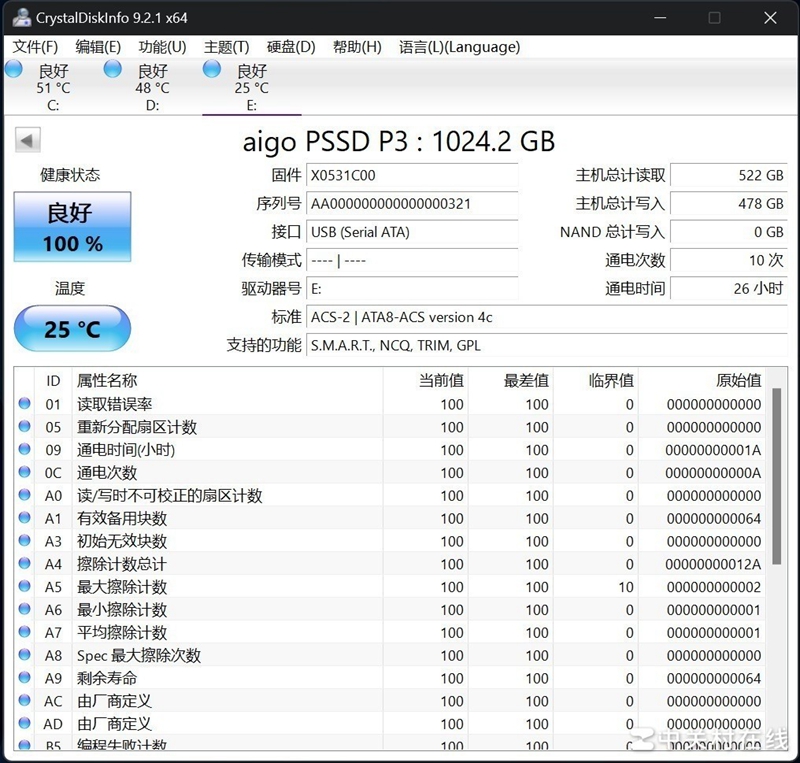Click the 最差值 column header
The image size is (800, 763).
pos(511,380)
